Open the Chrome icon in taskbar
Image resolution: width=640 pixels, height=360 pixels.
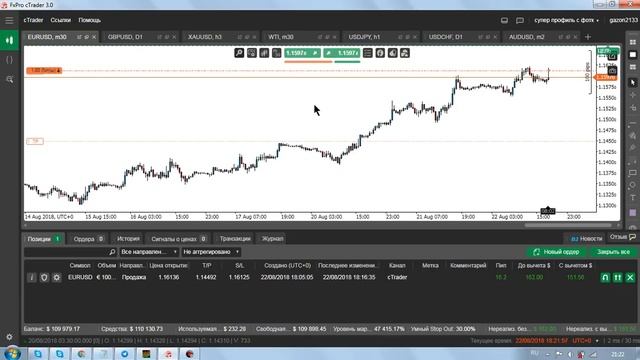tap(82, 354)
